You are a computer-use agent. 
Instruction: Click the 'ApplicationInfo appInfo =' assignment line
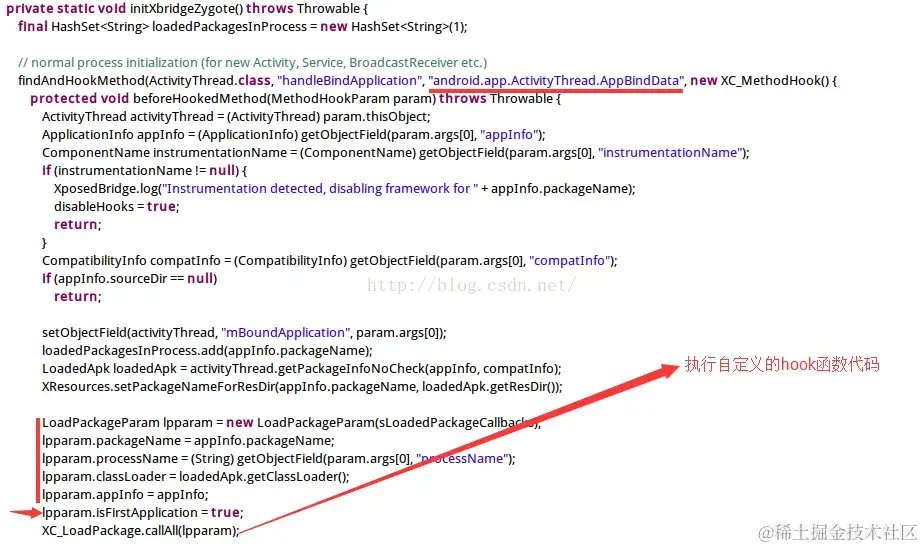293,135
